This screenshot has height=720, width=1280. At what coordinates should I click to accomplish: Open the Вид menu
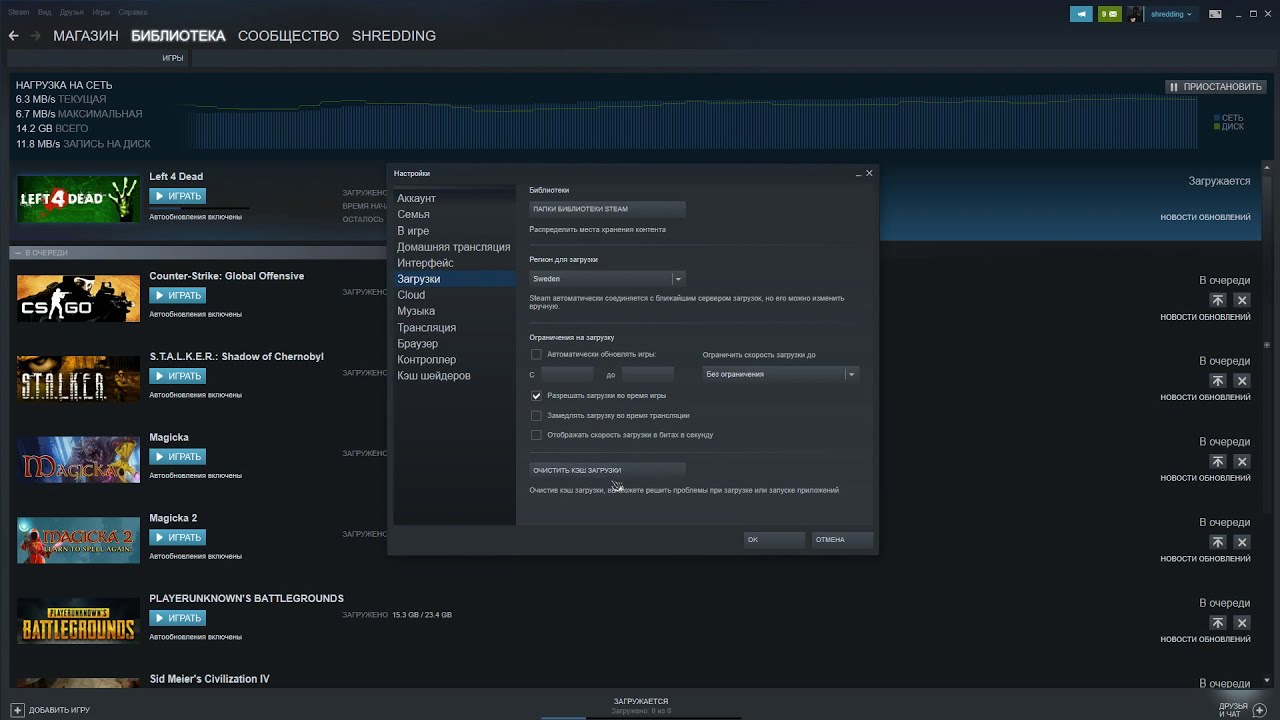click(x=44, y=12)
